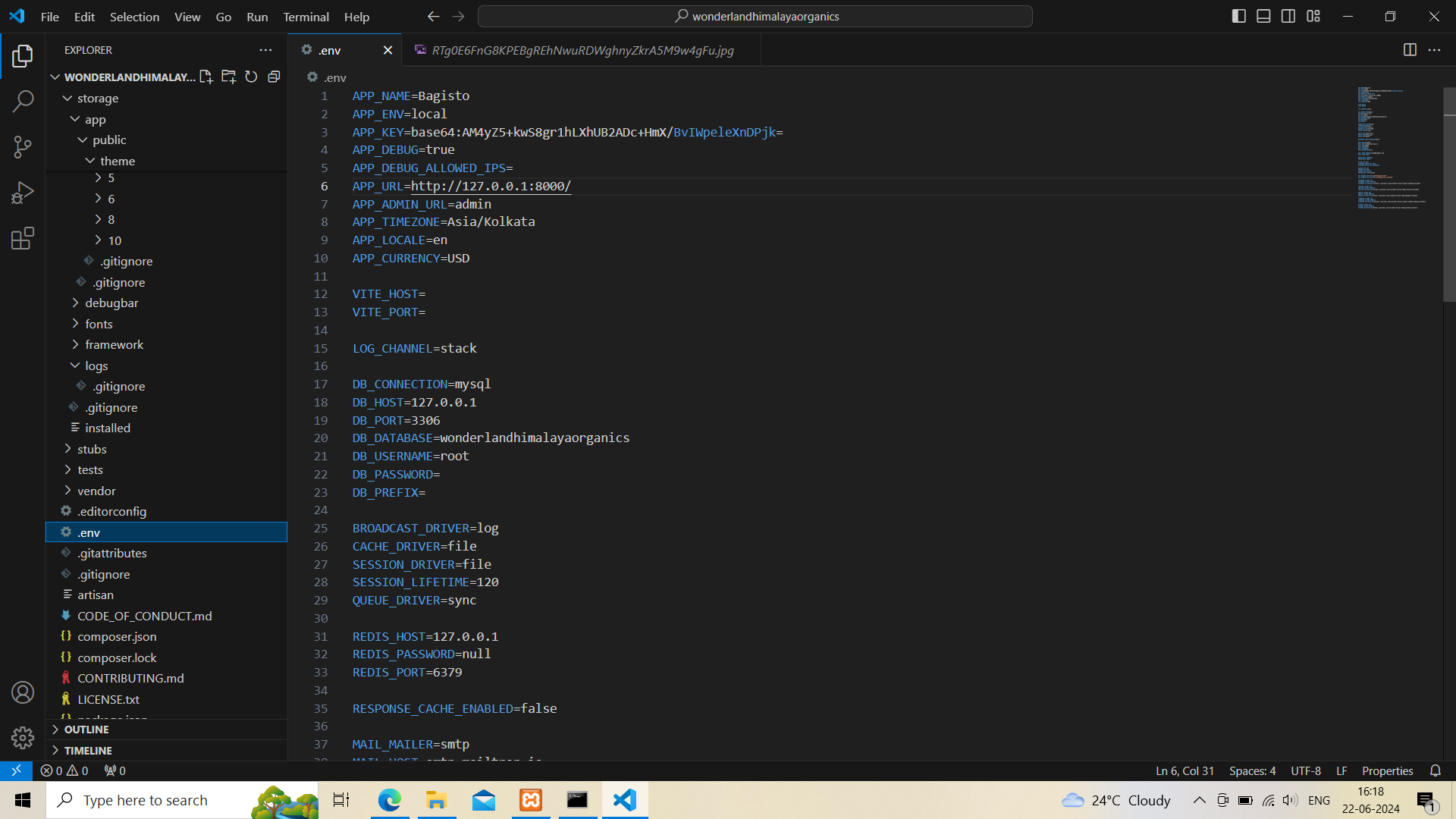Open editor more actions menu
The width and height of the screenshot is (1456, 819).
(x=1434, y=50)
